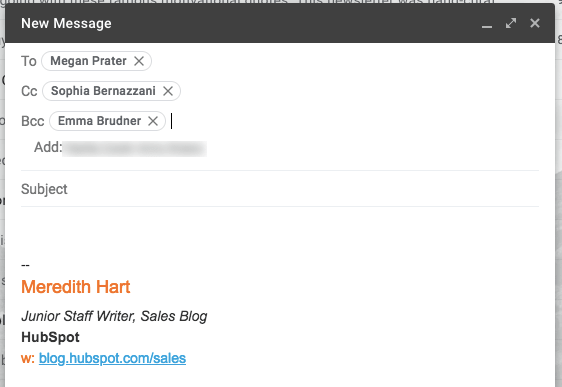562x387 pixels.
Task: Click the Meredith Hart signature name
Action: click(x=76, y=287)
